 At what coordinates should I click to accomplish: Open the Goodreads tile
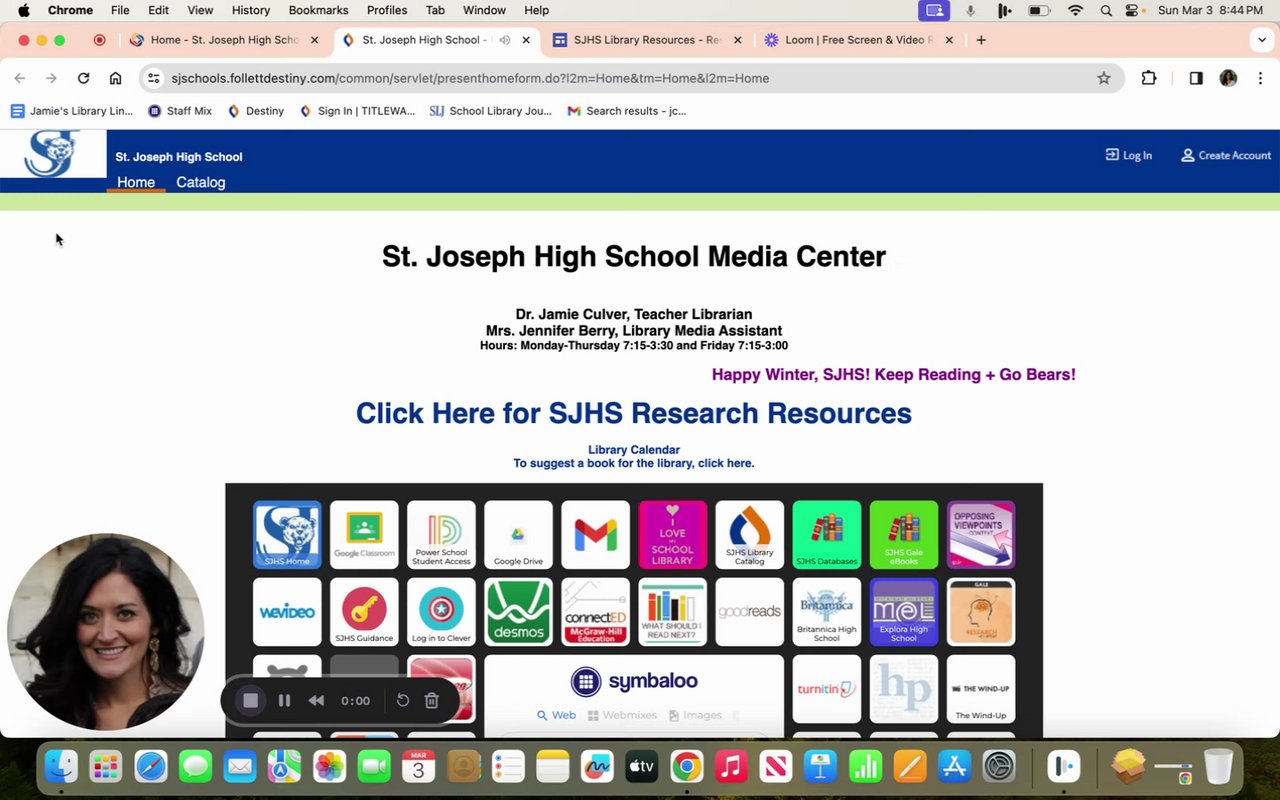click(x=749, y=612)
